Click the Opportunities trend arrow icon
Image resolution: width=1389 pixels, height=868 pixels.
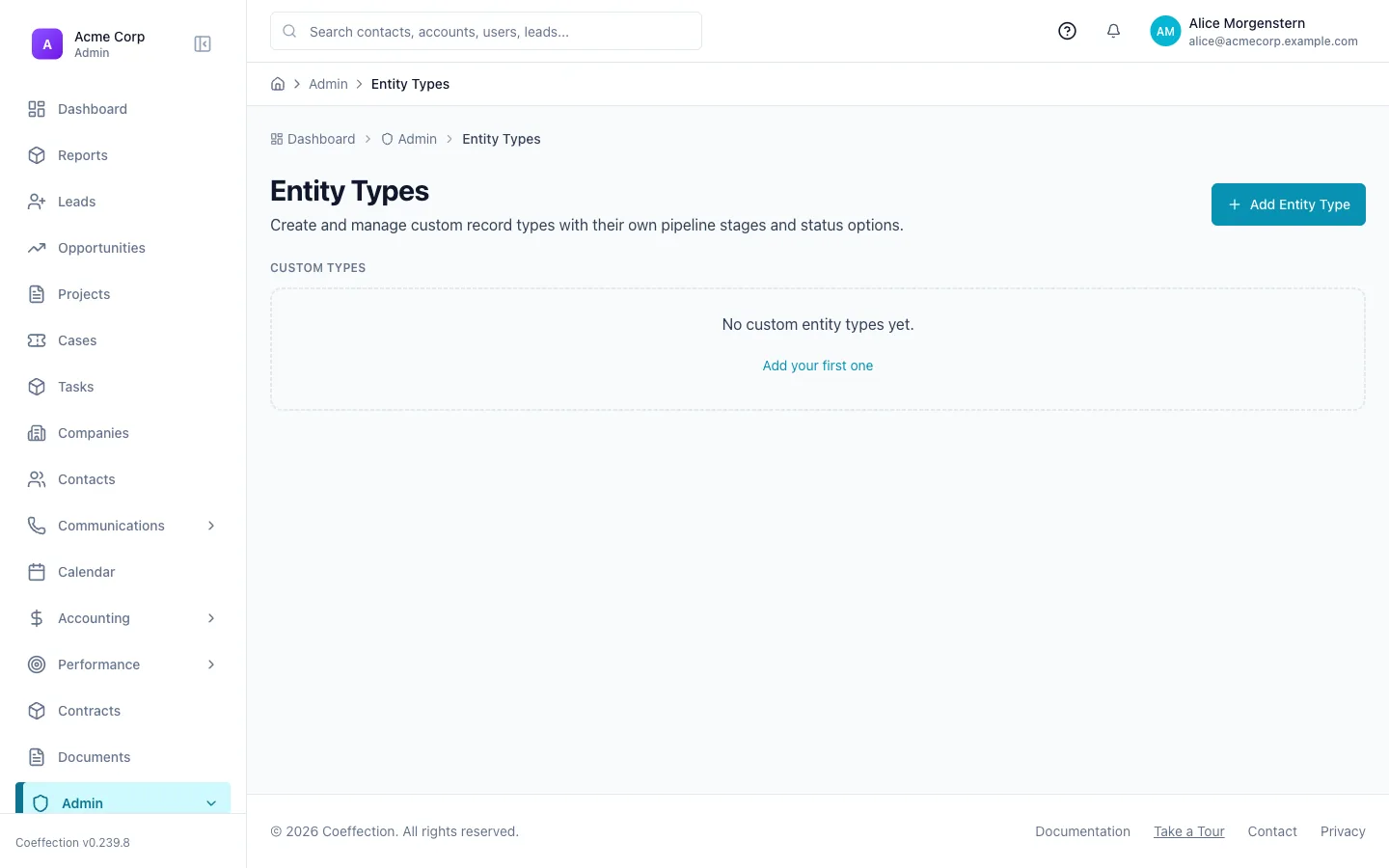(37, 248)
